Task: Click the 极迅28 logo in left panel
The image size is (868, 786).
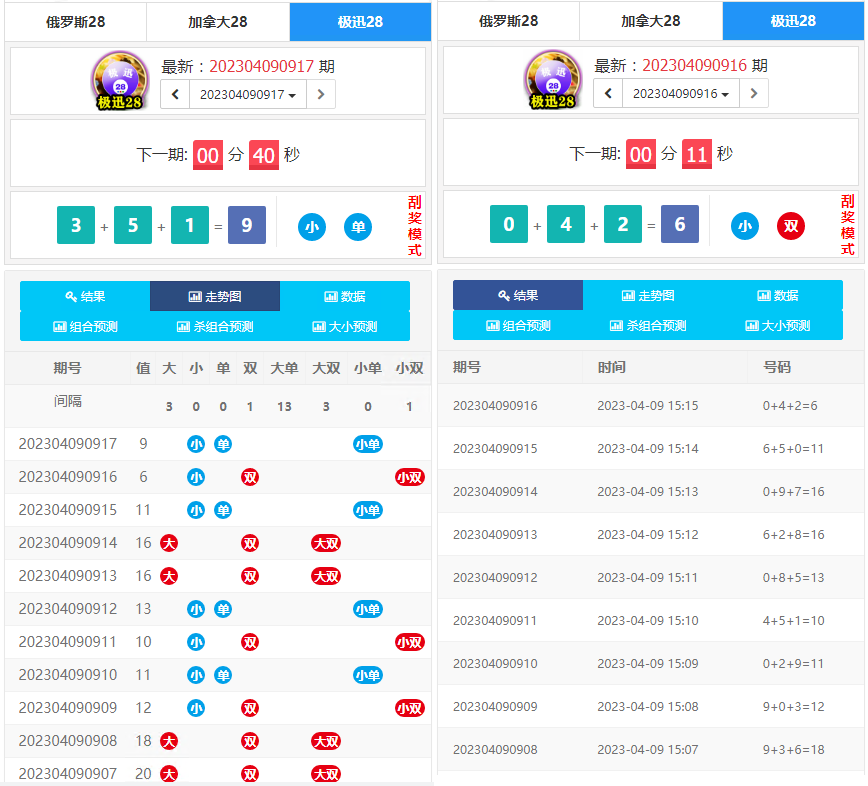Action: point(120,81)
